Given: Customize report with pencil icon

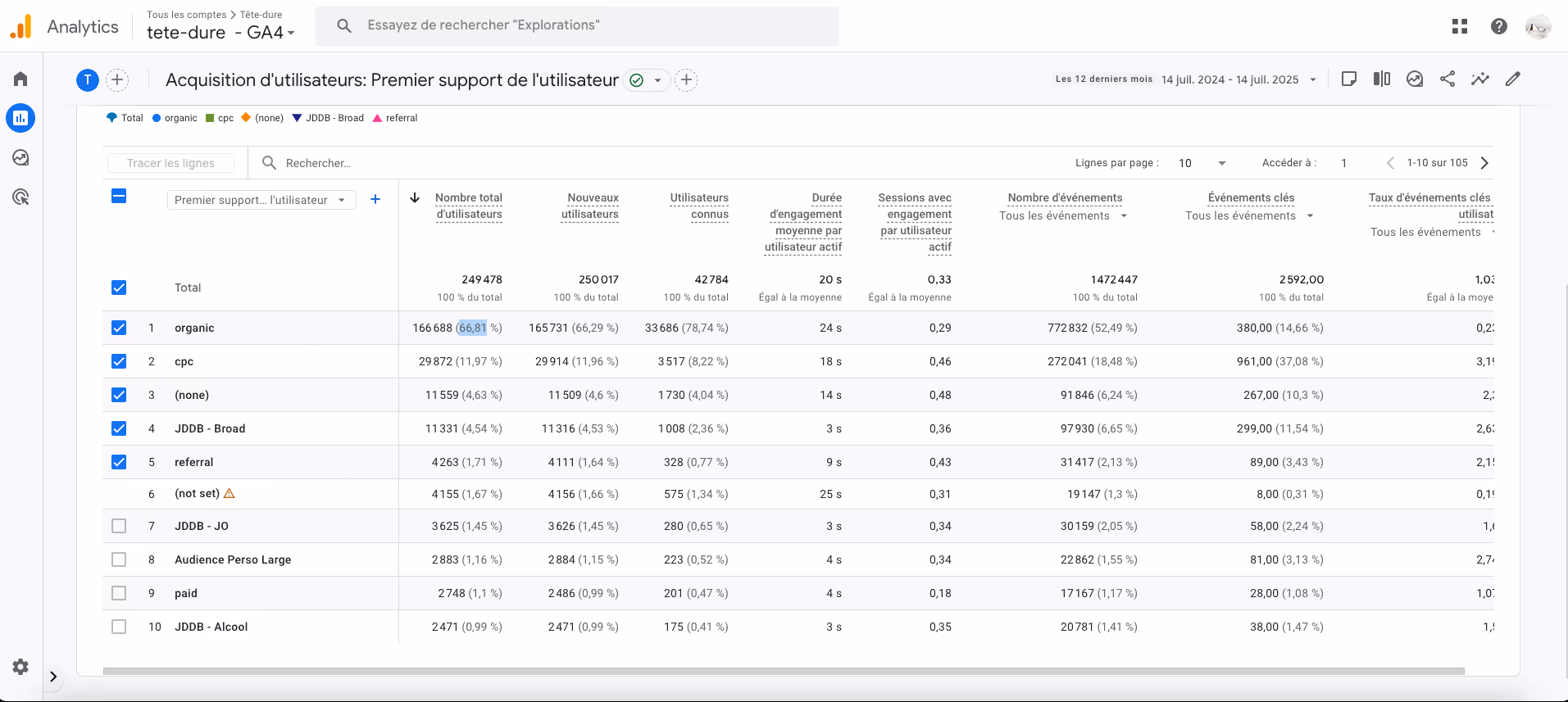Looking at the screenshot, I should 1513,79.
